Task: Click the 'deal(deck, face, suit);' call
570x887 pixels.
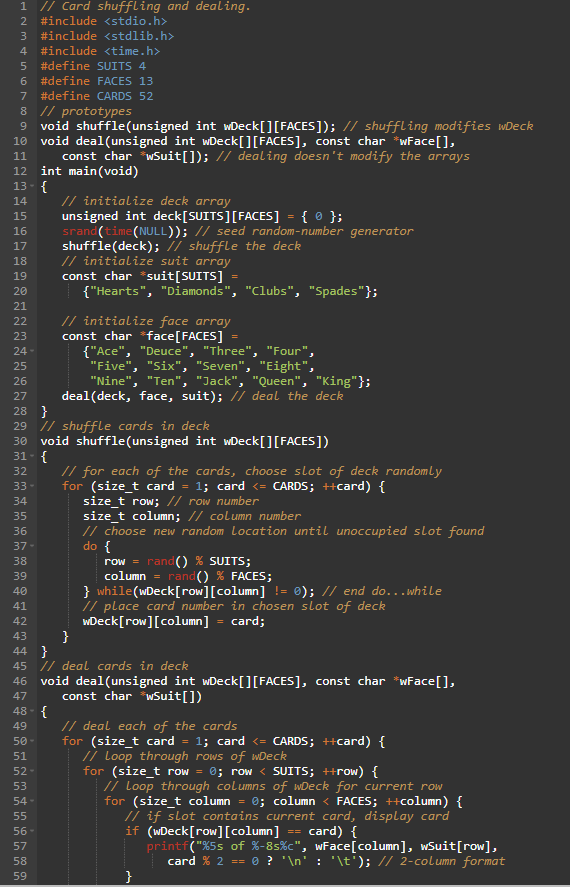Action: (x=142, y=396)
